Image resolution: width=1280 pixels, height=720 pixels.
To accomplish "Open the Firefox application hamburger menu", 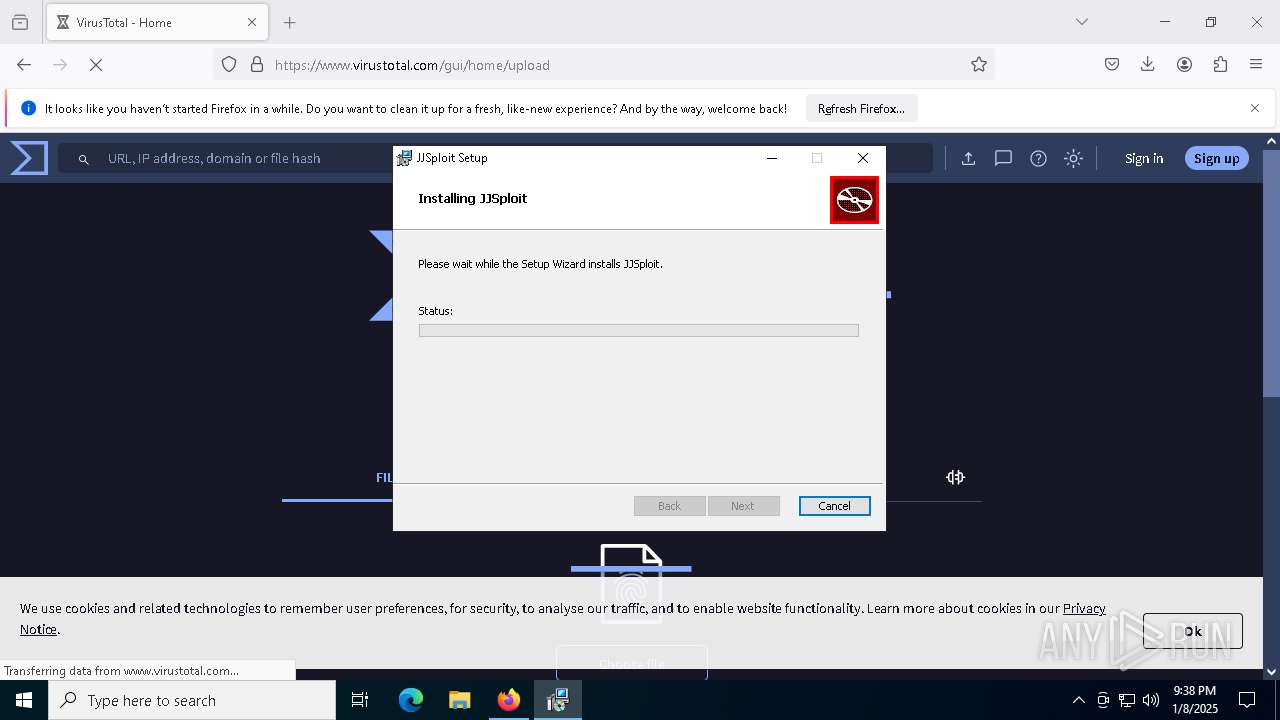I will pyautogui.click(x=1256, y=65).
